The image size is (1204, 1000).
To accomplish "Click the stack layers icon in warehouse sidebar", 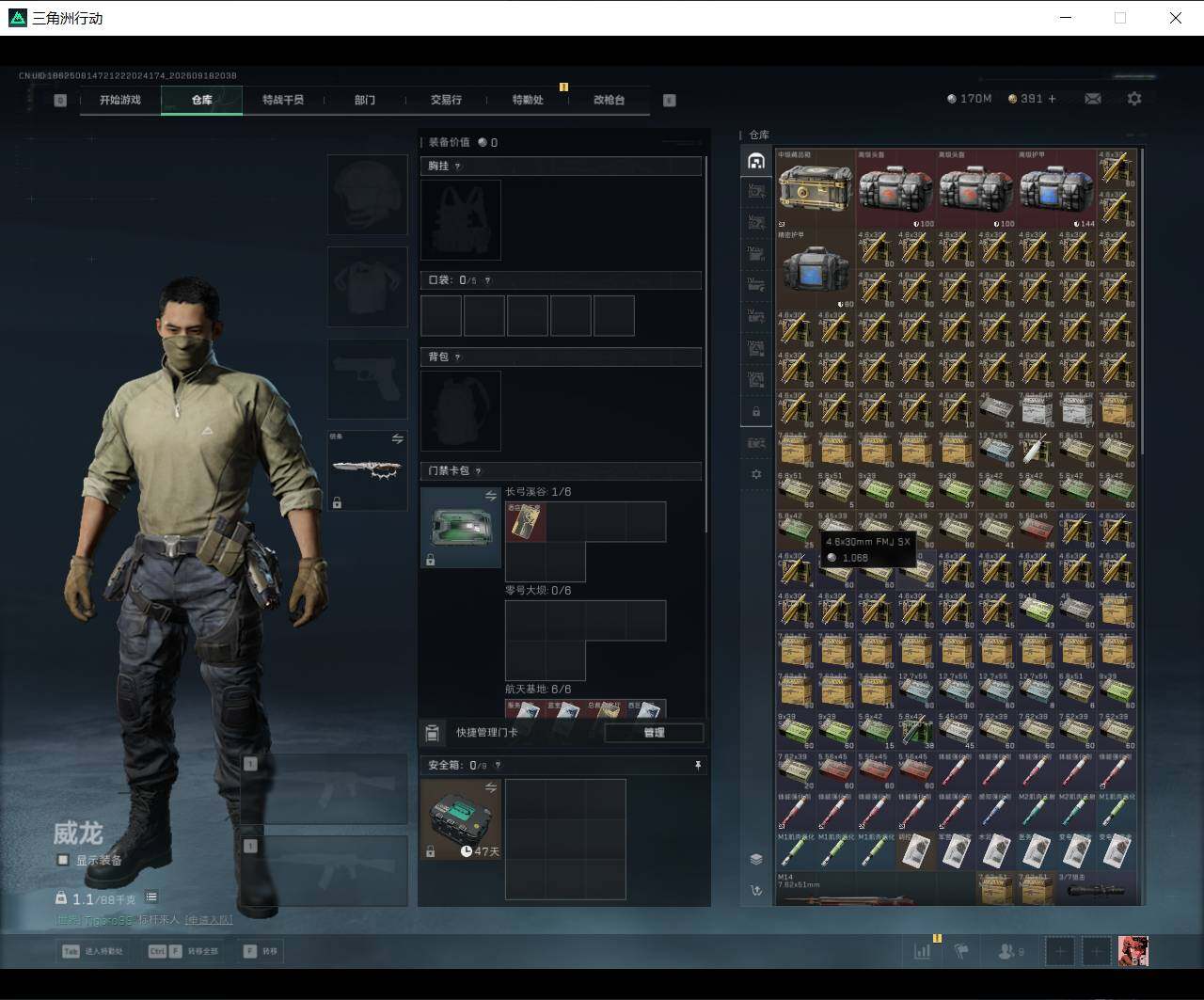I will [x=756, y=859].
